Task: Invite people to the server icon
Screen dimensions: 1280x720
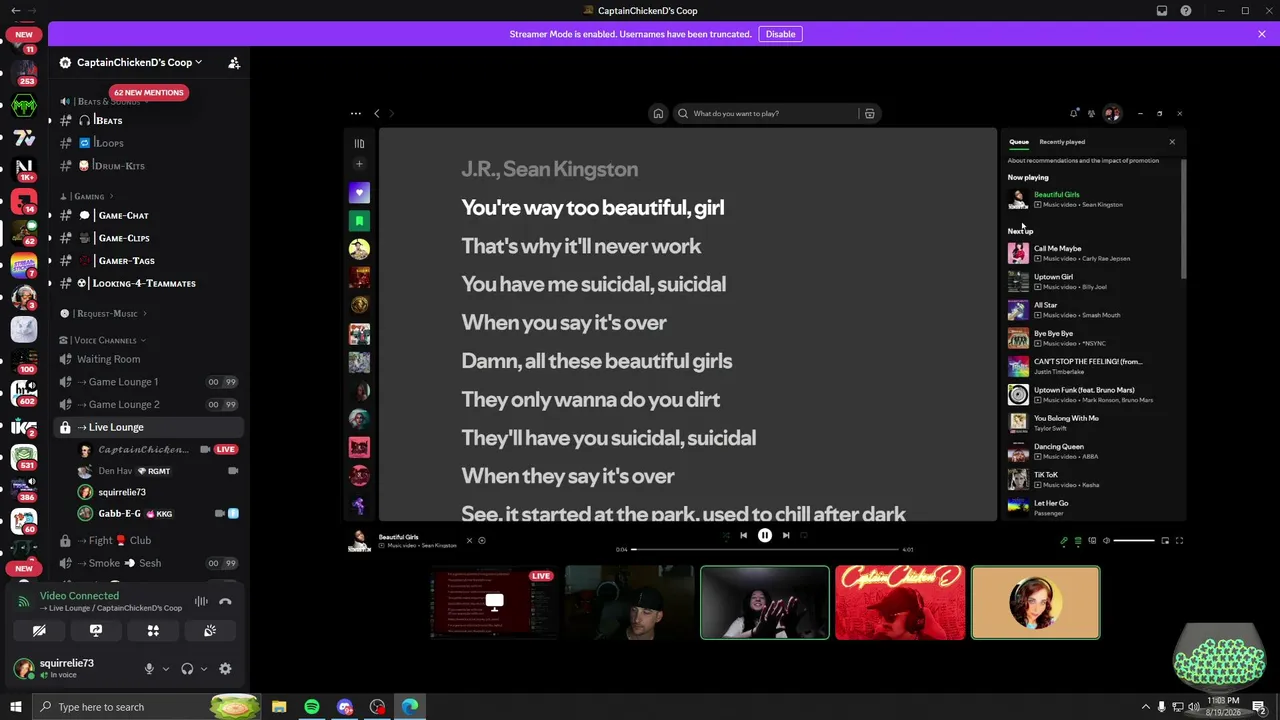Action: click(234, 62)
